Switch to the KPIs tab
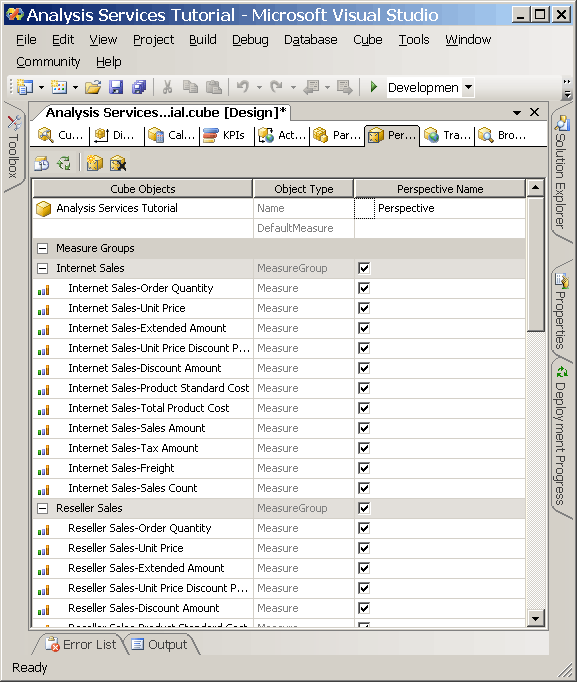The image size is (577, 682). coord(226,135)
